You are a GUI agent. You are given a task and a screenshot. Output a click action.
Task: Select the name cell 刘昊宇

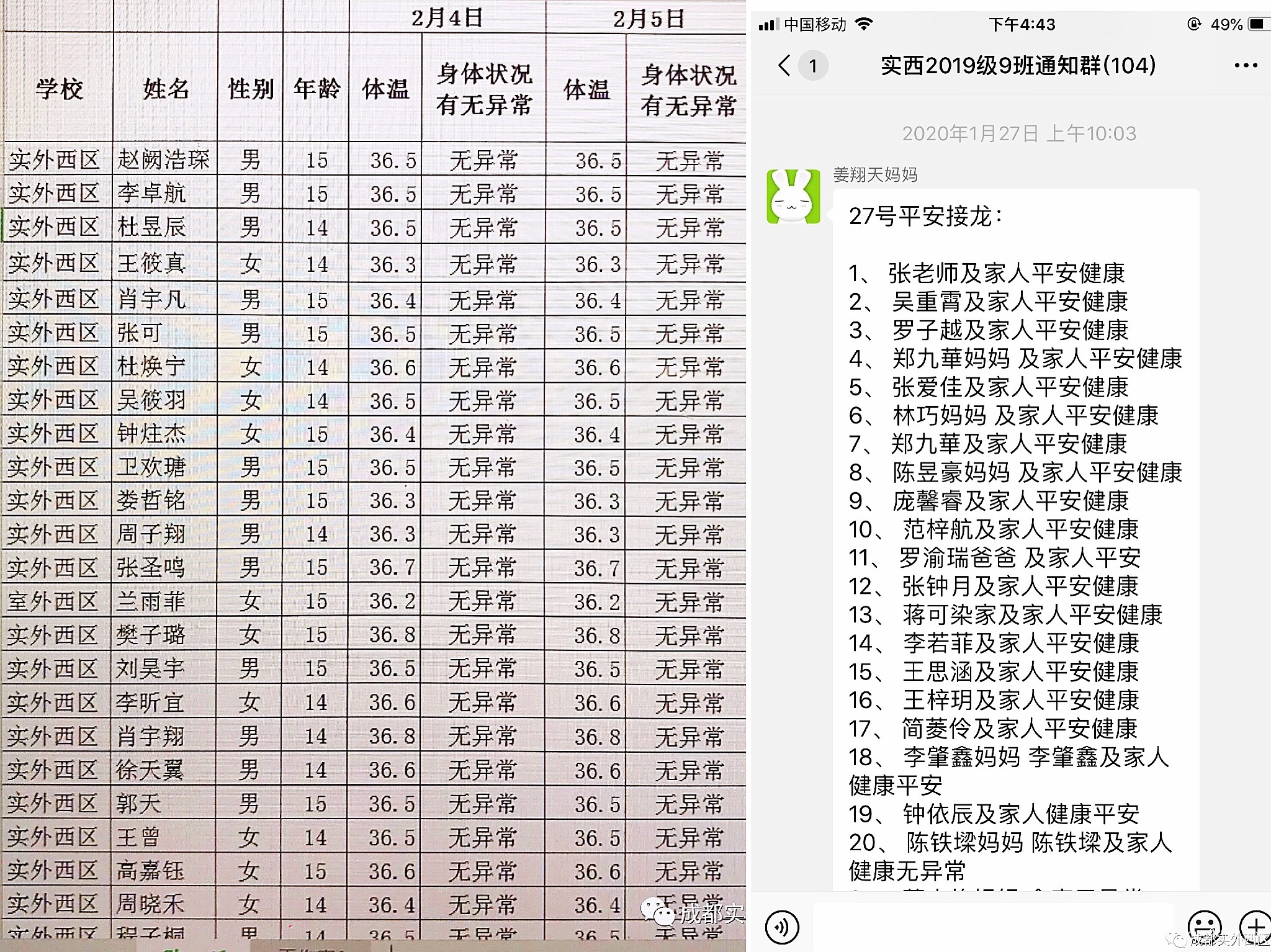(x=164, y=668)
